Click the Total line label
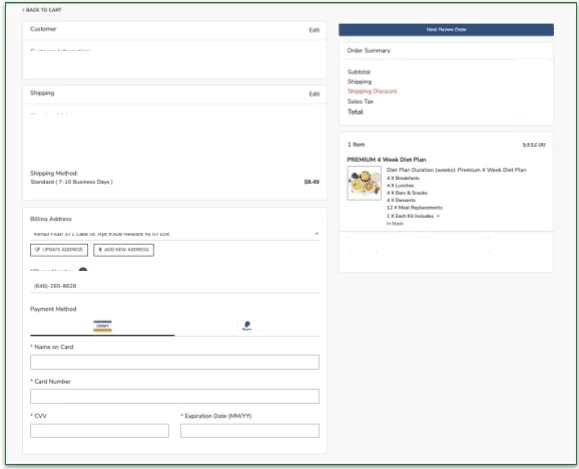This screenshot has width=579, height=469. coord(355,112)
